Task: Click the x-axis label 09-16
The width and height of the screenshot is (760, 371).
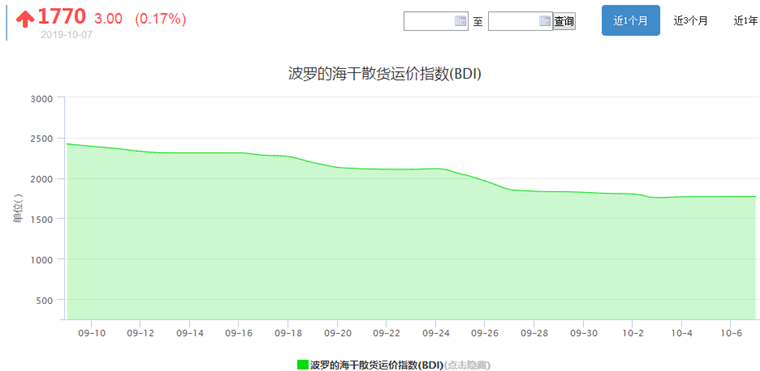Action: point(238,333)
